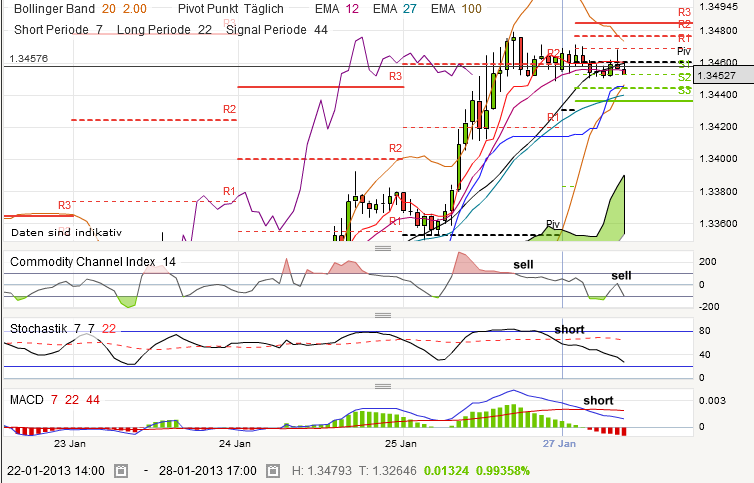Grab the divider handle above the Stochastik panel

[383, 316]
